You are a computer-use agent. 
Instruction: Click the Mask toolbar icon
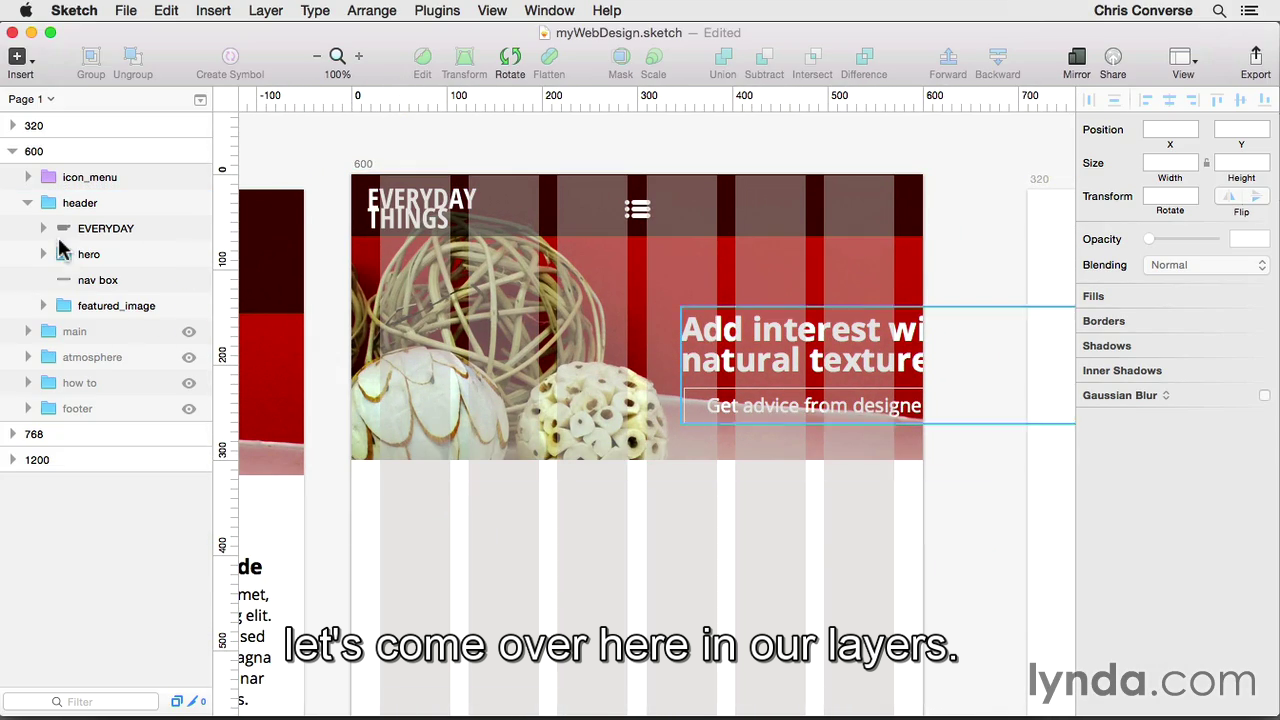point(621,57)
